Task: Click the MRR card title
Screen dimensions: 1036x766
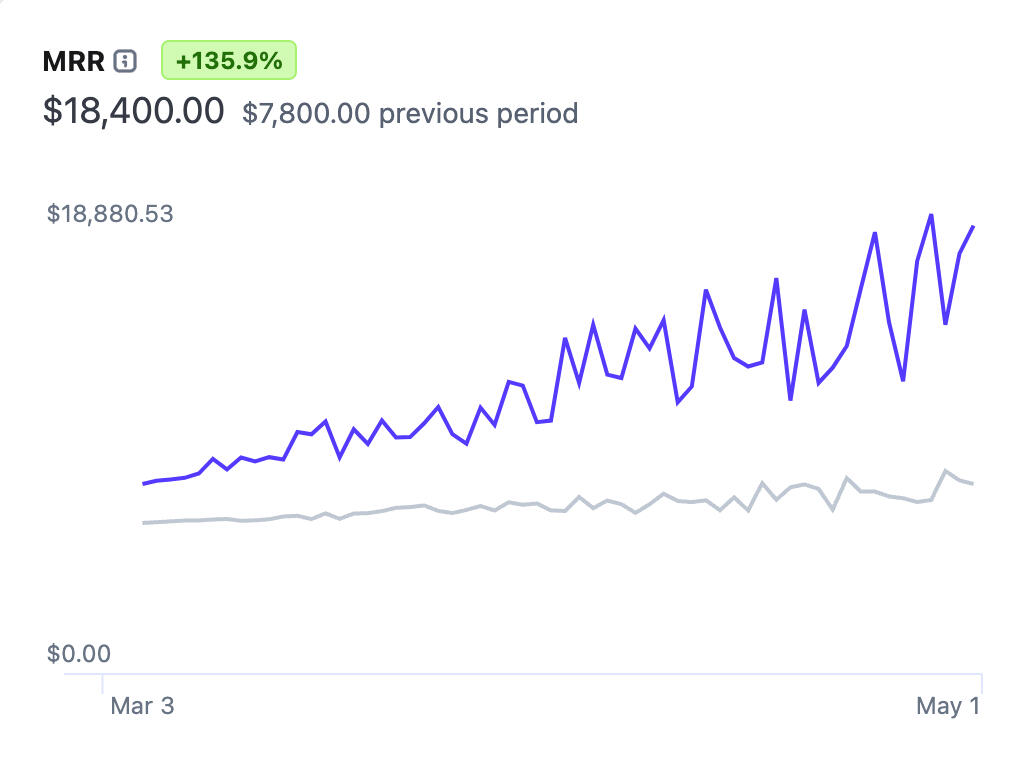Action: pyautogui.click(x=73, y=61)
